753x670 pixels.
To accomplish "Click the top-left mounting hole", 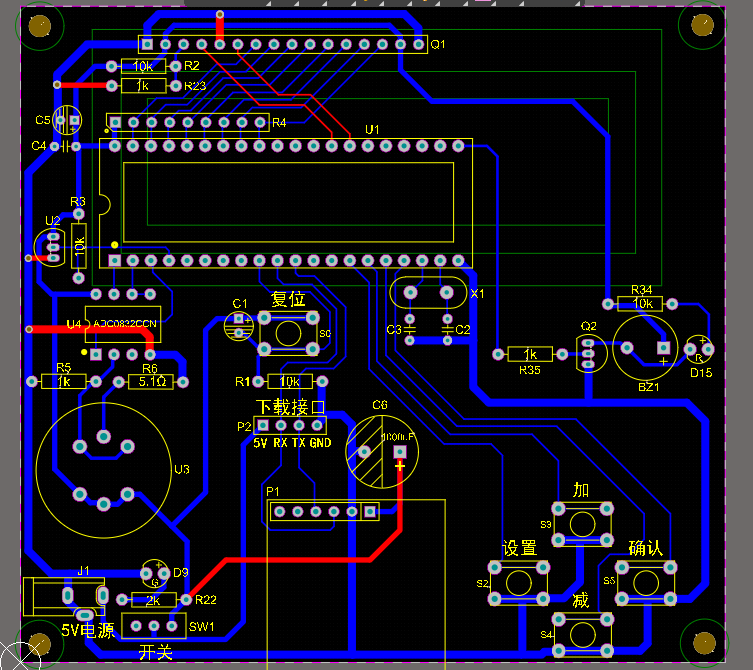I will (x=40, y=26).
